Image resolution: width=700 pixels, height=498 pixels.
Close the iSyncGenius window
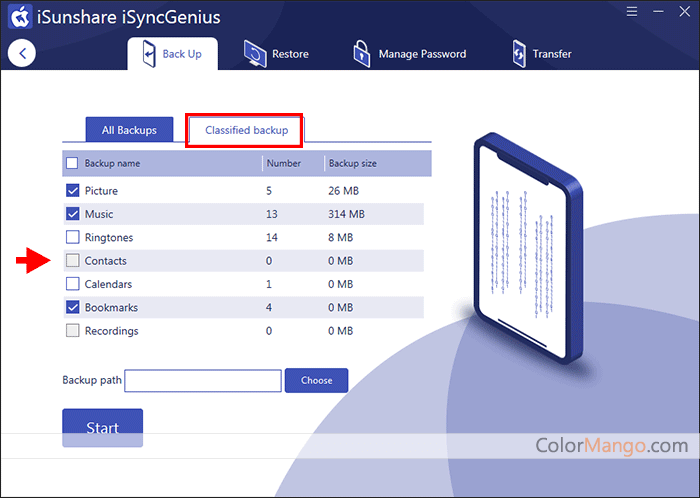(681, 15)
